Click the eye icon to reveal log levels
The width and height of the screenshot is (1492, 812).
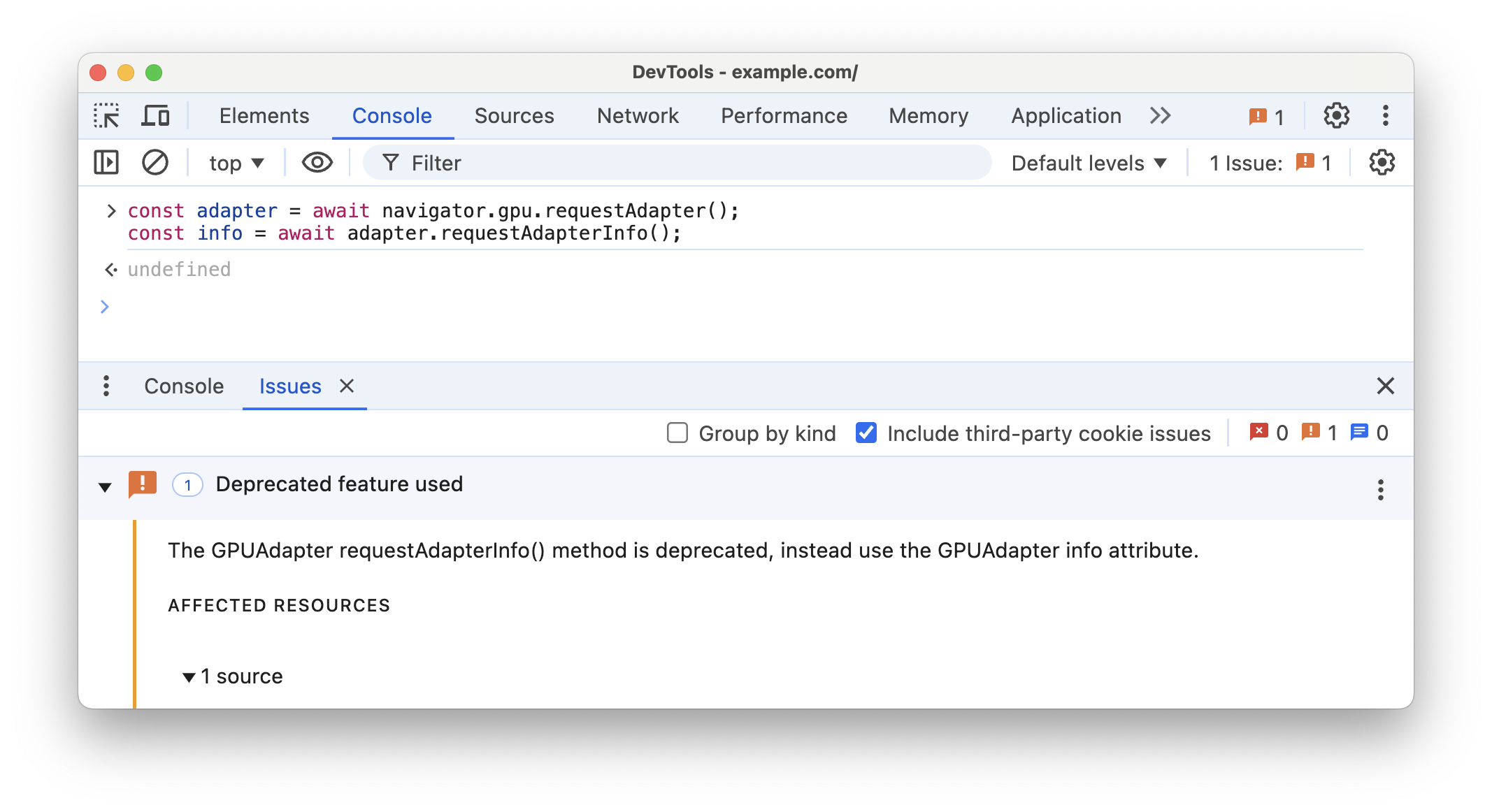pyautogui.click(x=318, y=162)
